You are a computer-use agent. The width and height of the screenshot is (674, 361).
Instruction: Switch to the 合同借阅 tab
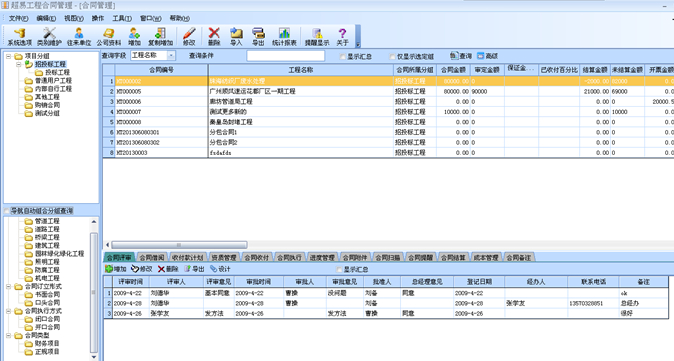point(152,257)
